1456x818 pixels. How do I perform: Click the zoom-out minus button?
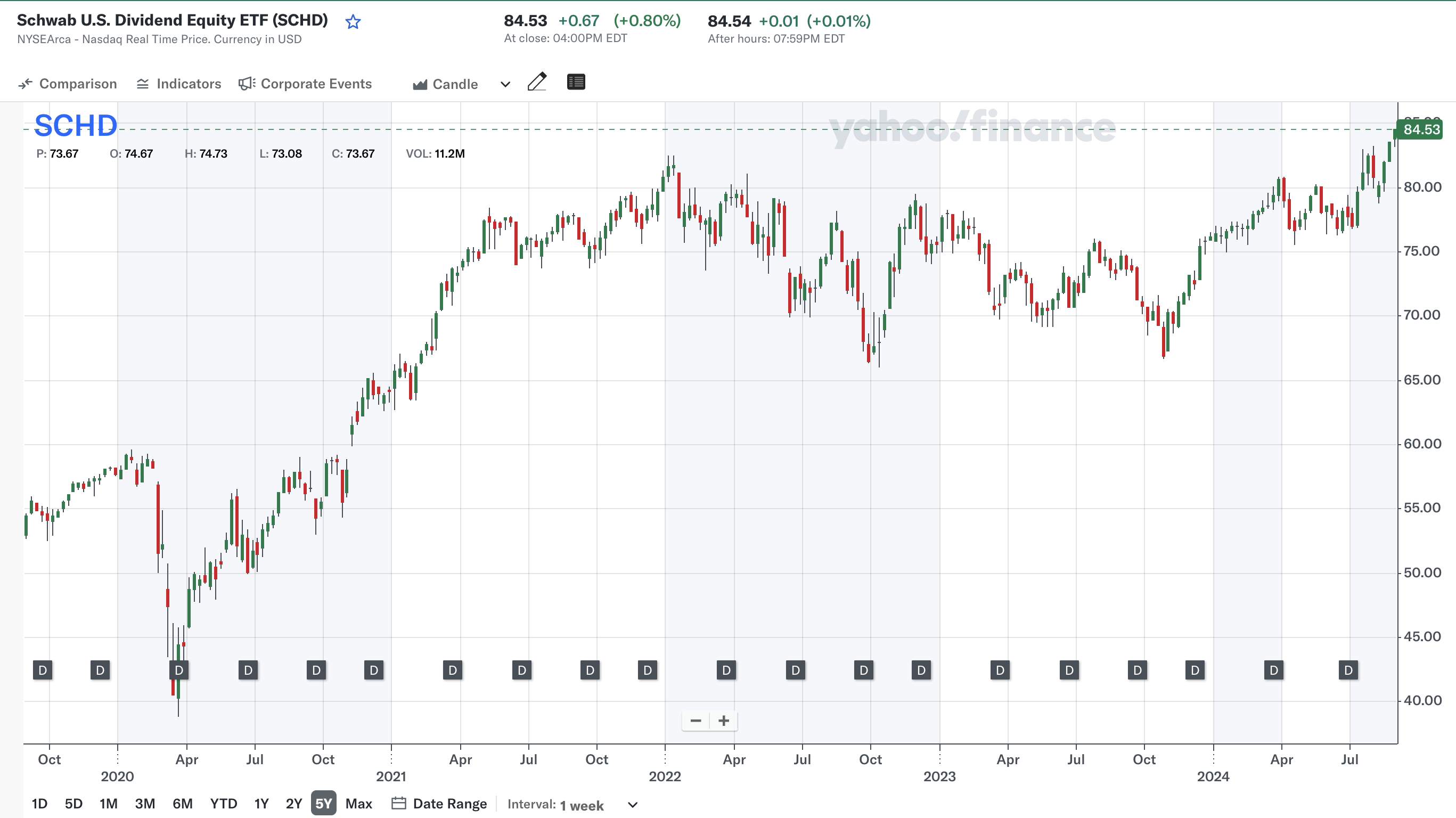pos(695,721)
